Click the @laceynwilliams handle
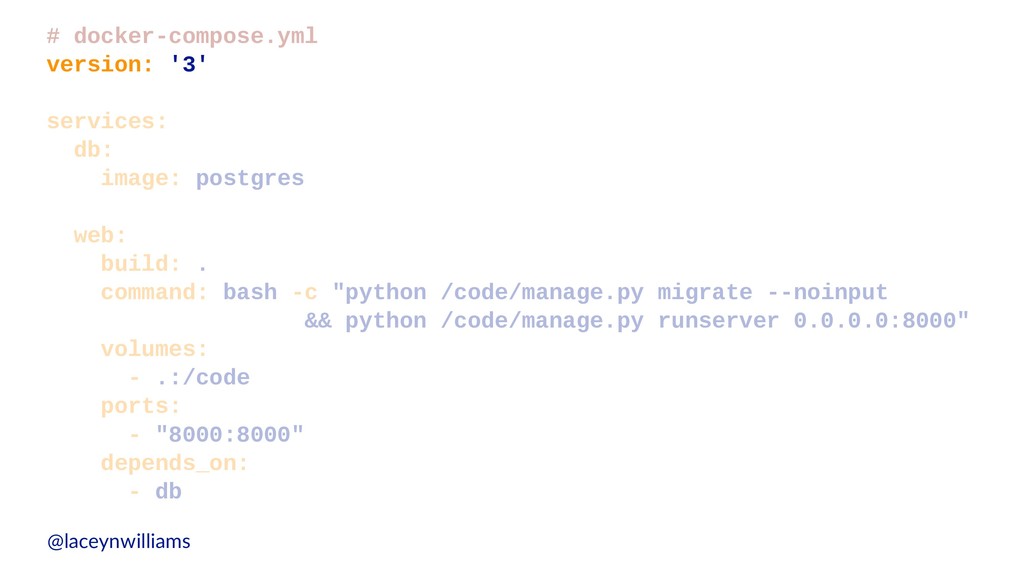1024x576 pixels. (119, 541)
